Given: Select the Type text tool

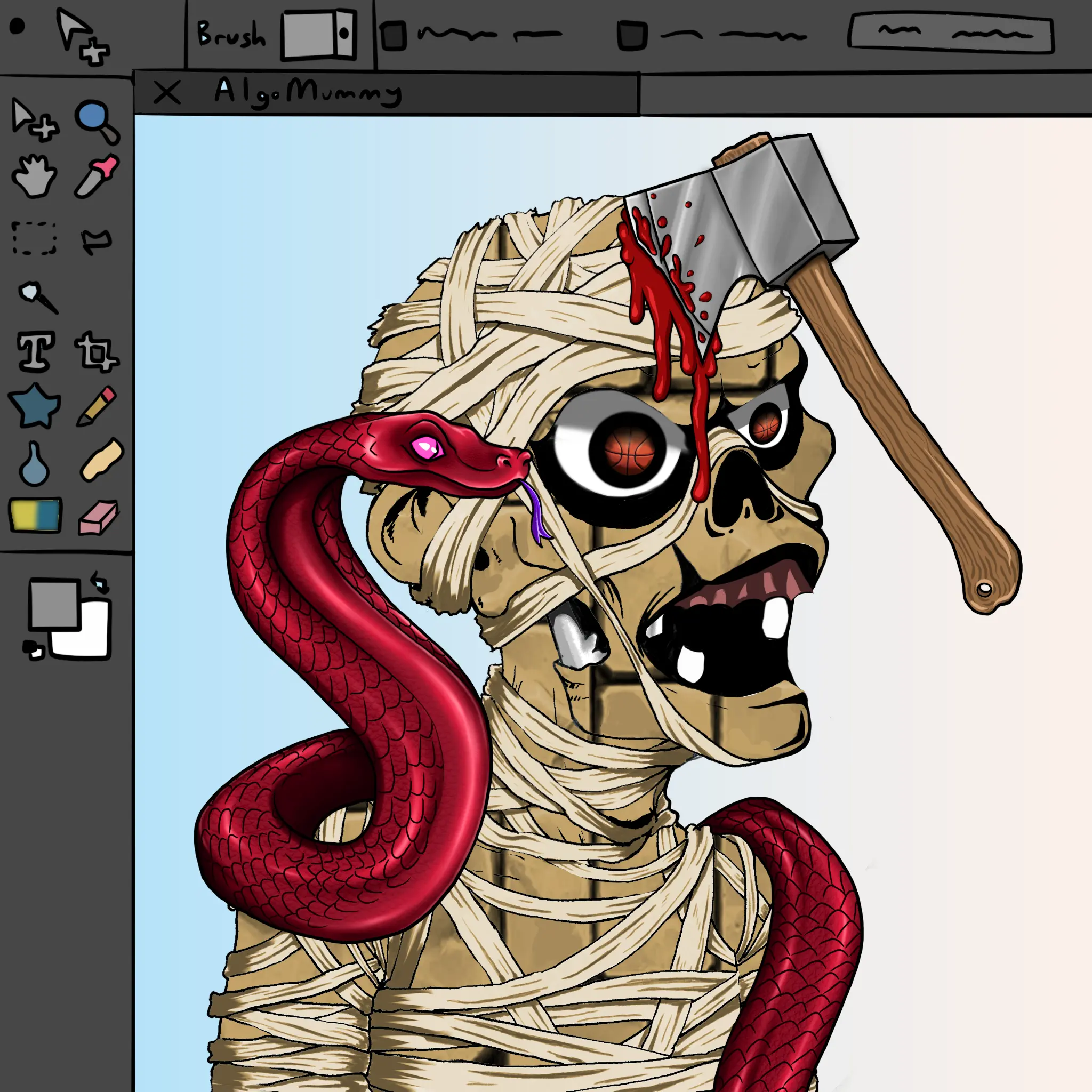Looking at the screenshot, I should coord(36,351).
